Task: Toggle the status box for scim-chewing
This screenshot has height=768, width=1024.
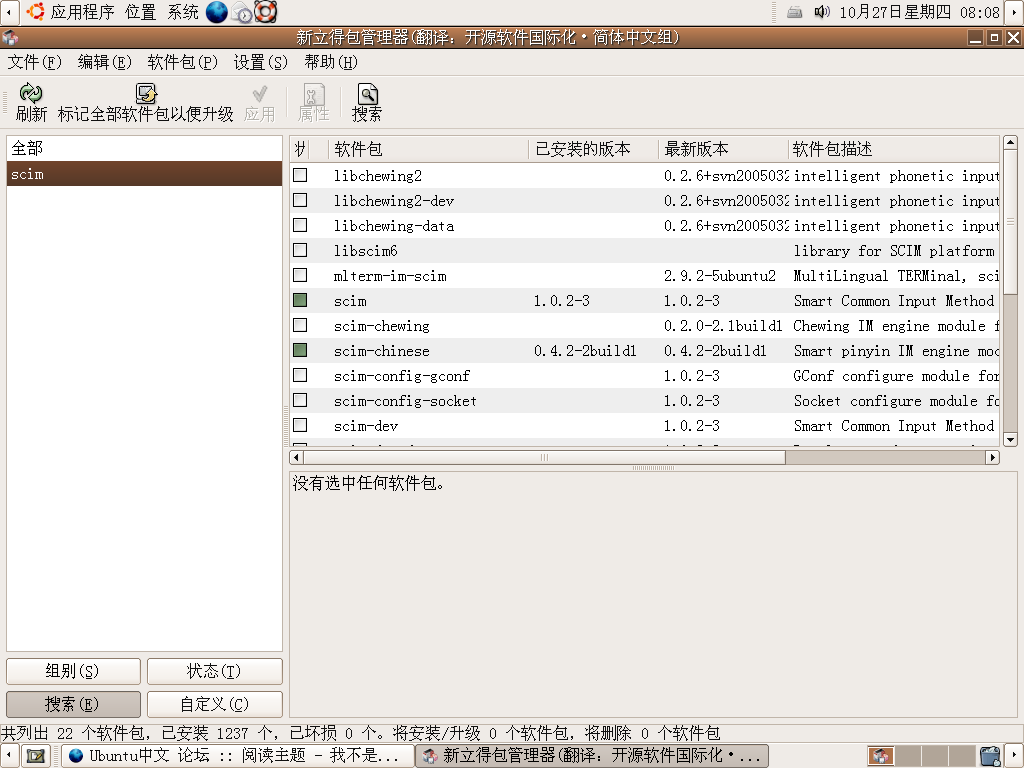Action: coord(300,325)
